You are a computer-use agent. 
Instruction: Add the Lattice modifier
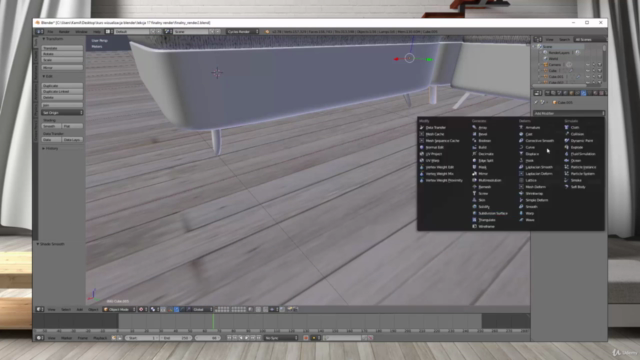(531, 180)
